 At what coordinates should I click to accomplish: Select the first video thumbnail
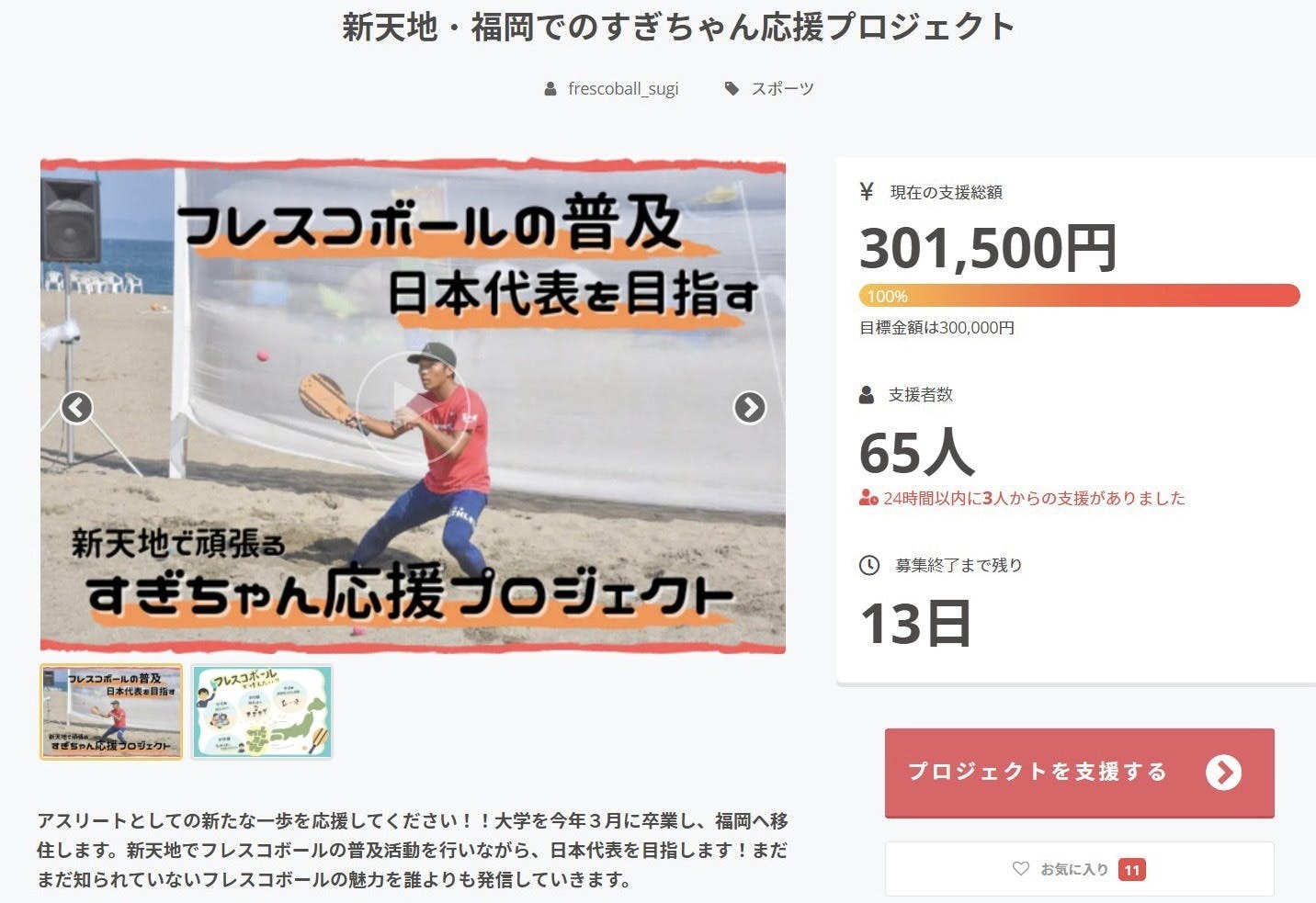coord(111,712)
